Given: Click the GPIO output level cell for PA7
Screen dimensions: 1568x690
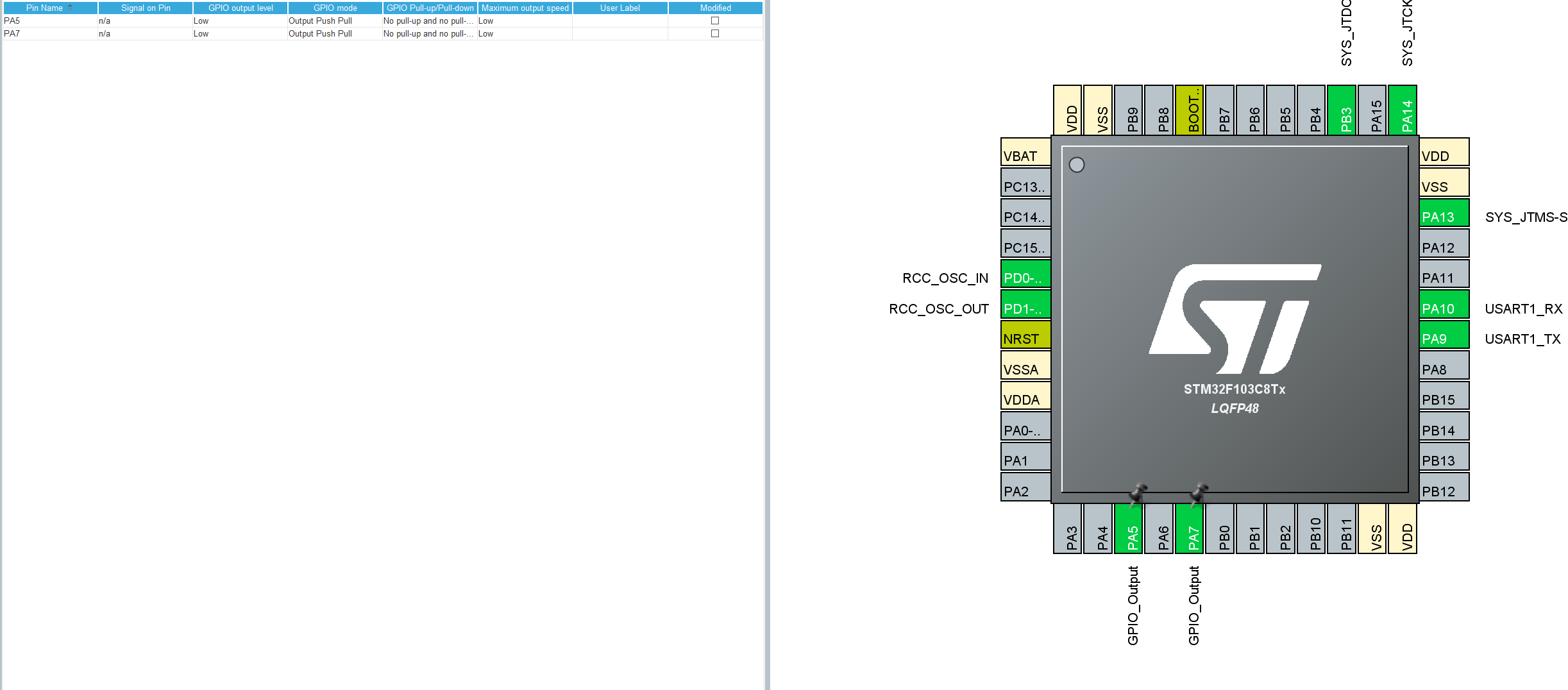Looking at the screenshot, I should [x=239, y=33].
